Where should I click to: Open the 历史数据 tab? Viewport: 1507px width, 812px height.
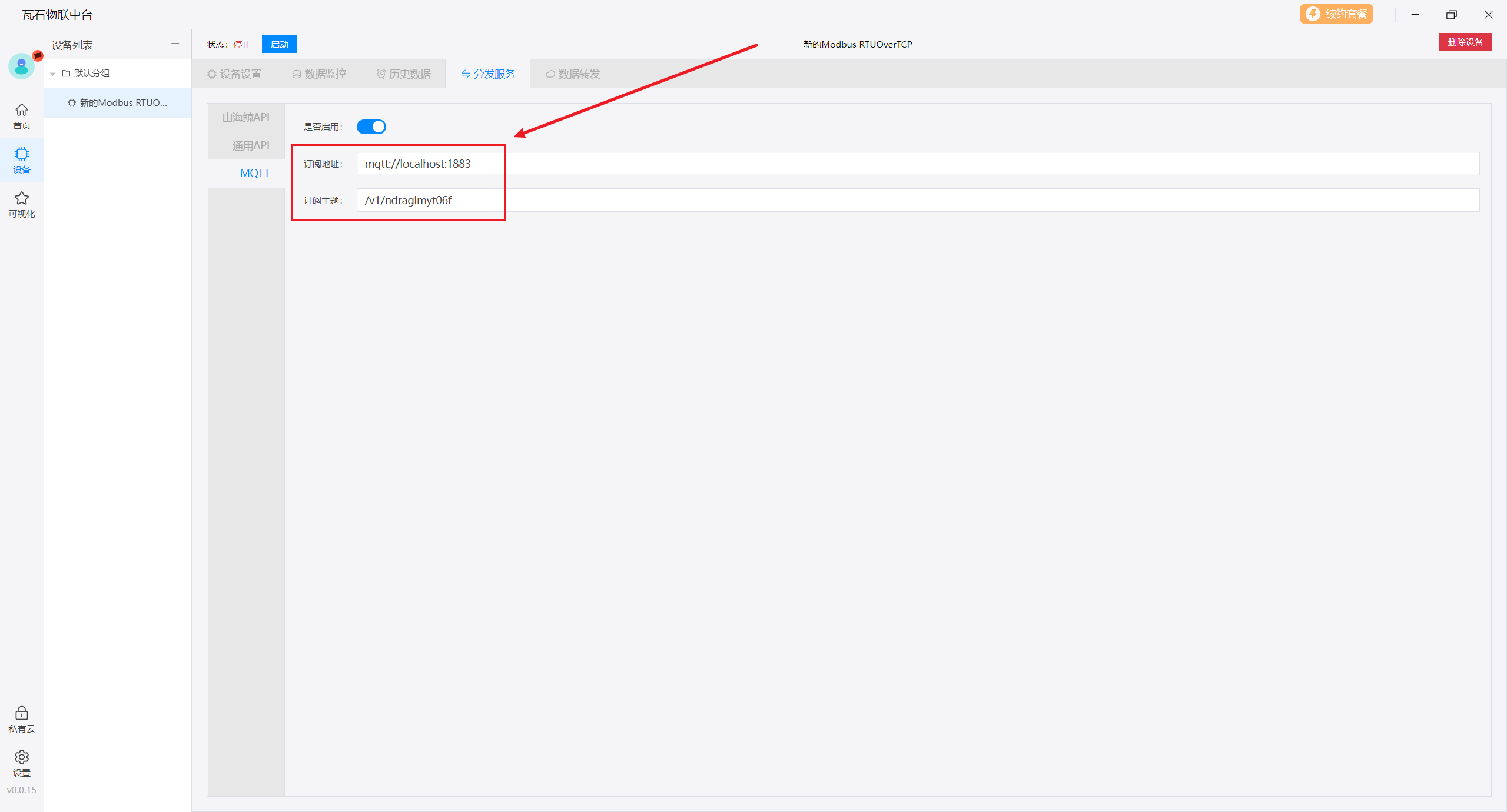[404, 74]
